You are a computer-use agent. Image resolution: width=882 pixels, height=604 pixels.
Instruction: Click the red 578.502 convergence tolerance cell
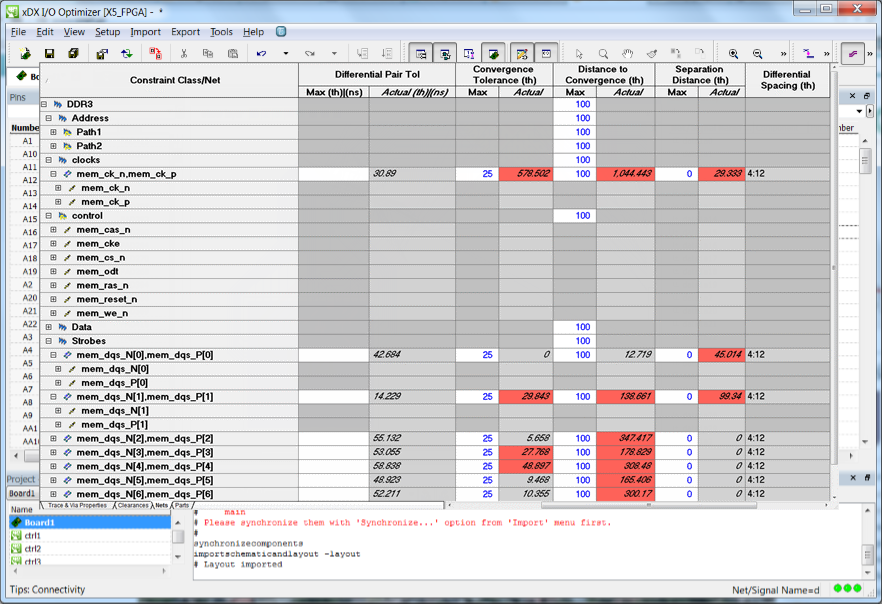[525, 174]
